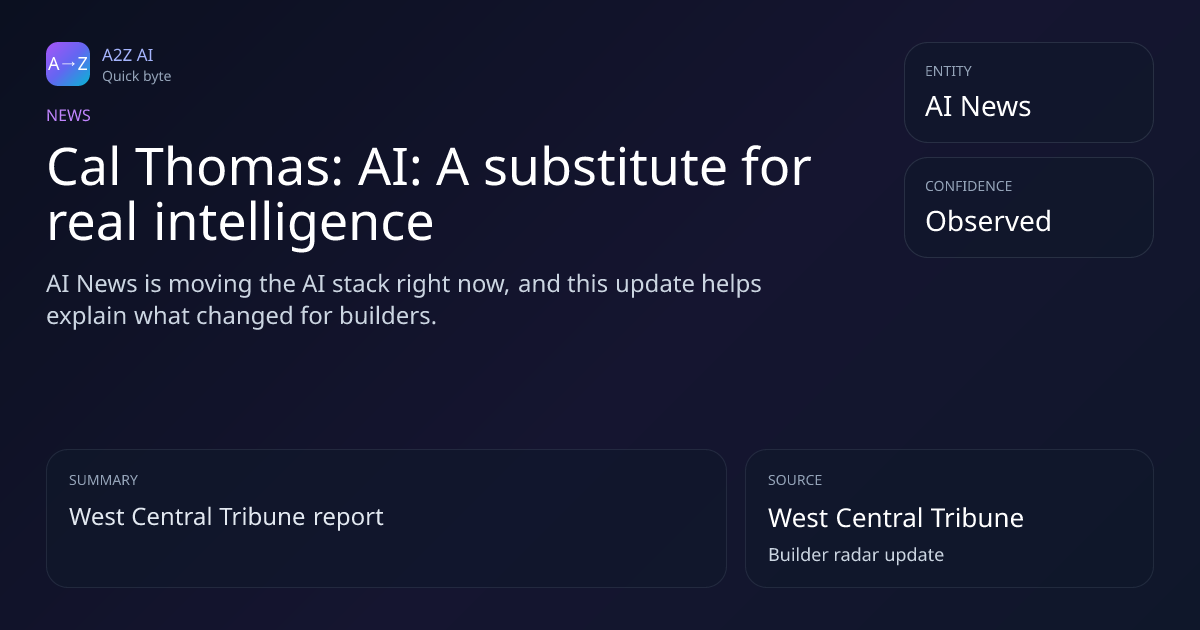1200x630 pixels.
Task: Click the AI stack description paragraph
Action: [404, 300]
